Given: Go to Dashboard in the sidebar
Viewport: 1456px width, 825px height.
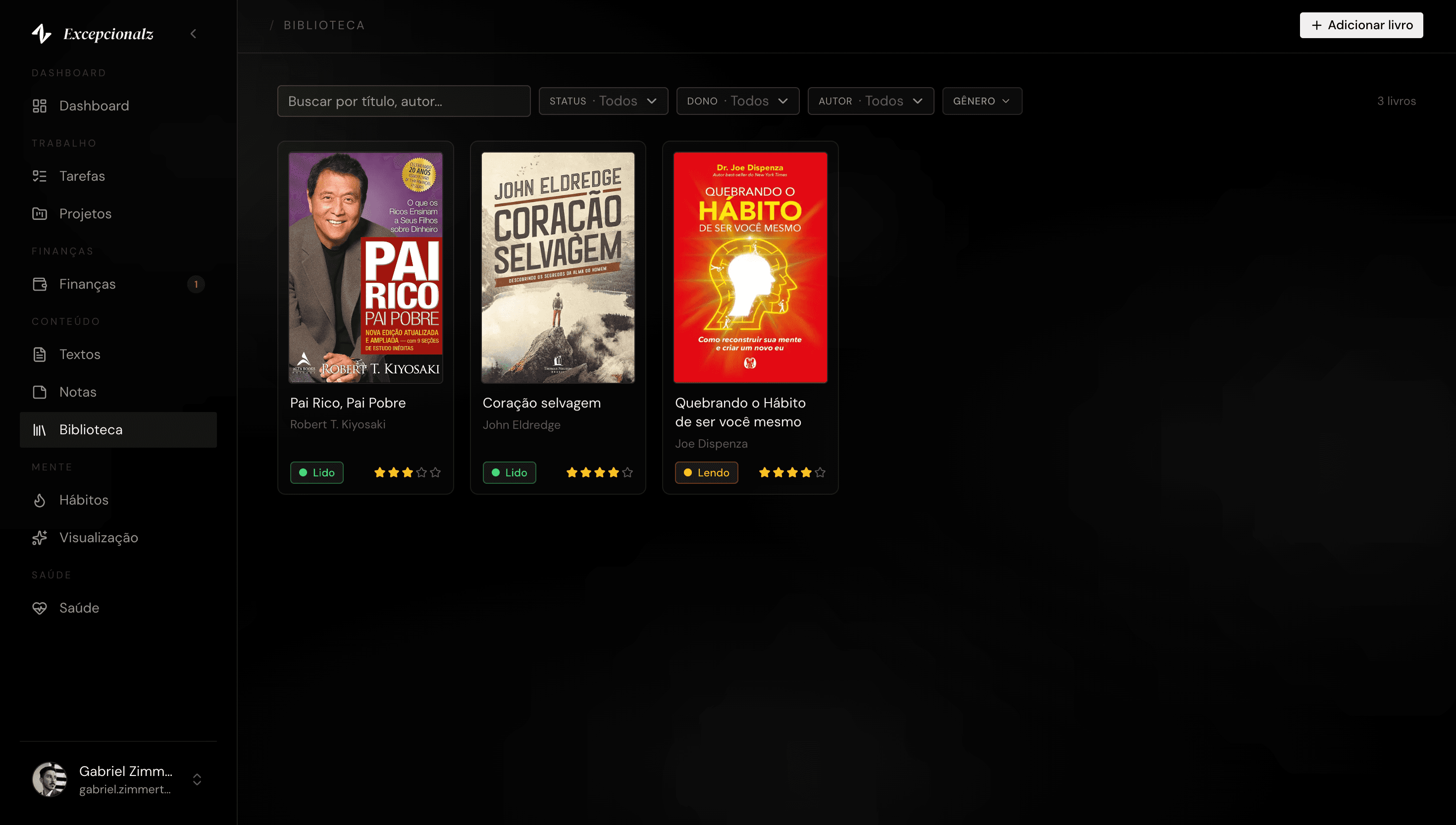Looking at the screenshot, I should 118,106.
